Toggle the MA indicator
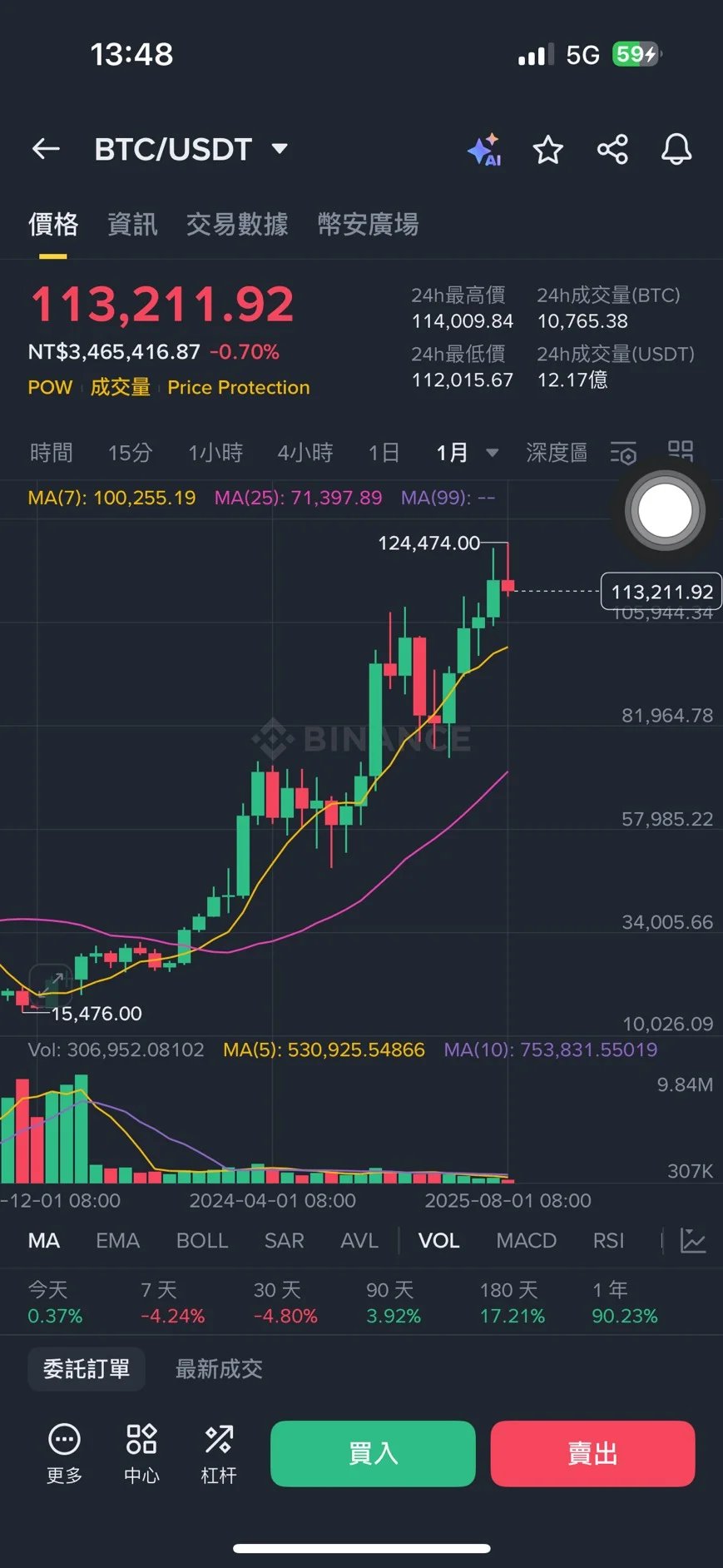Image resolution: width=723 pixels, height=1568 pixels. [x=44, y=1241]
